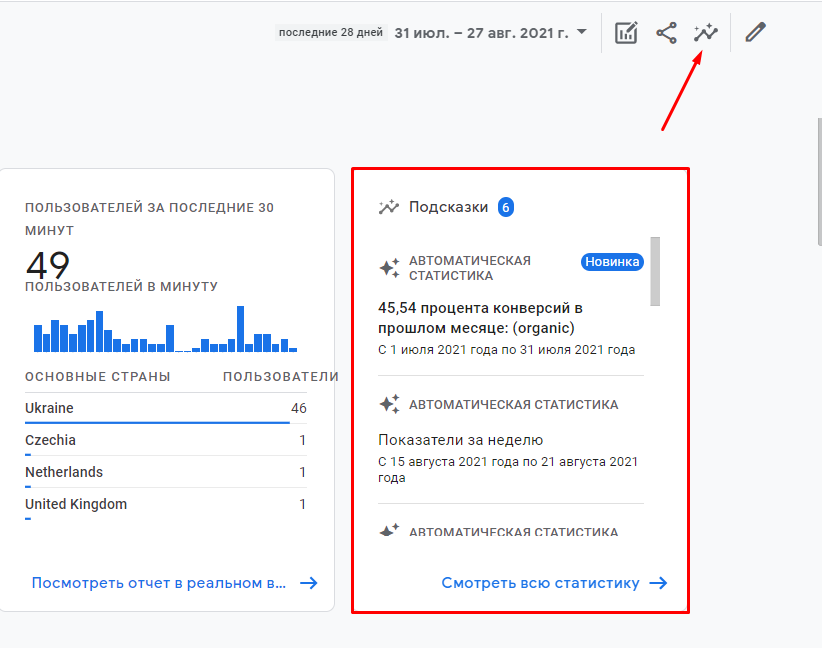Click sparkle icon of the Новинка insight
Screen dimensions: 822x648
pyautogui.click(x=389, y=268)
